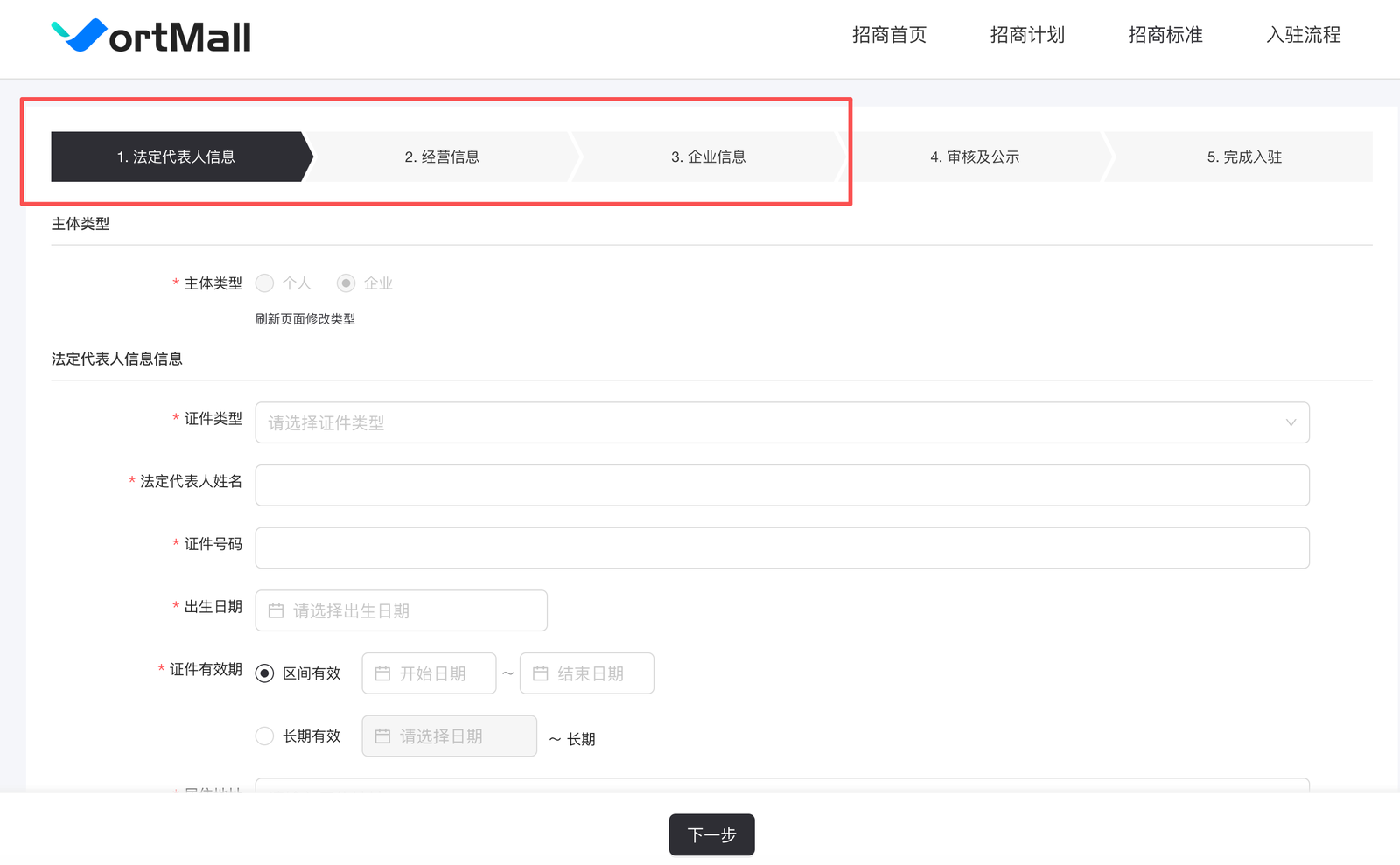Viewport: 1400px width, 865px height.
Task: Click the VortMall logo
Action: [x=150, y=36]
